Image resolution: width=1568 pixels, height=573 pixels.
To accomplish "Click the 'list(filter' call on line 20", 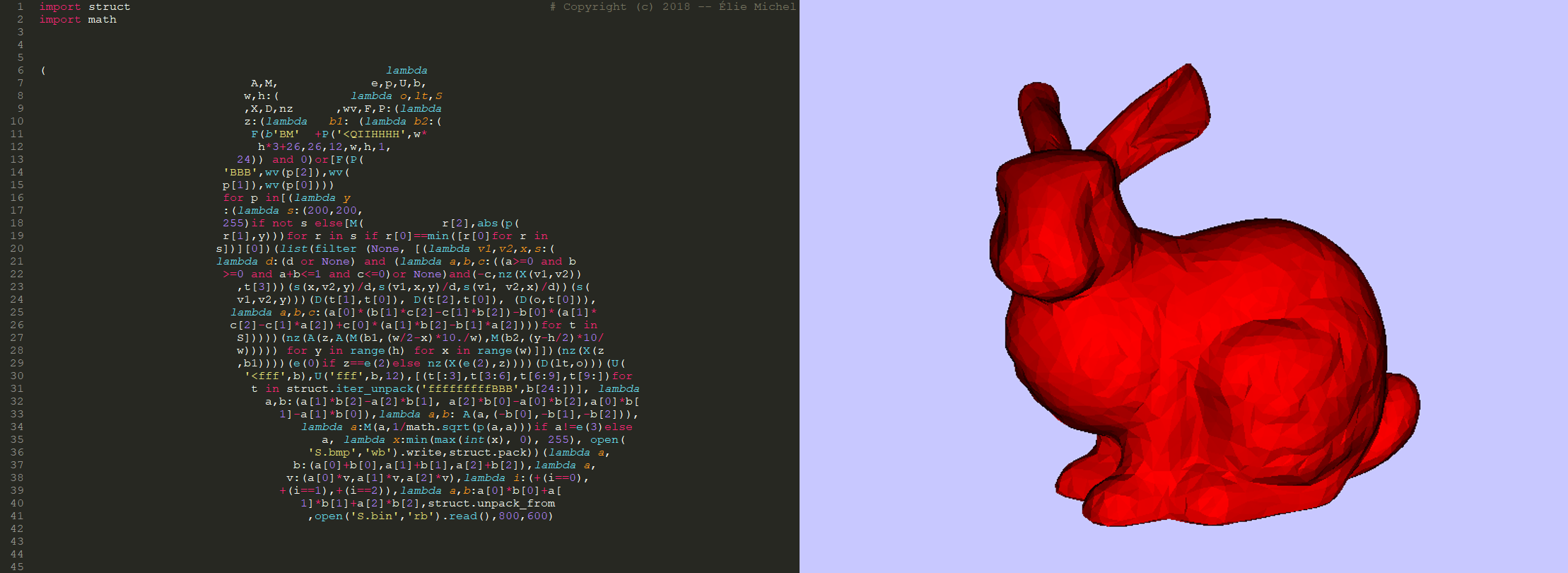I will tap(318, 249).
